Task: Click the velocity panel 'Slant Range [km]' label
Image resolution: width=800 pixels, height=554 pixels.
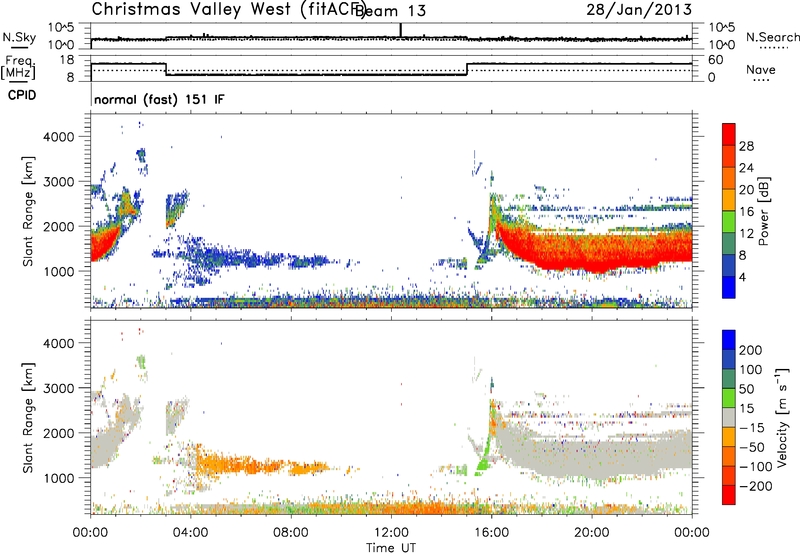Action: click(x=28, y=418)
